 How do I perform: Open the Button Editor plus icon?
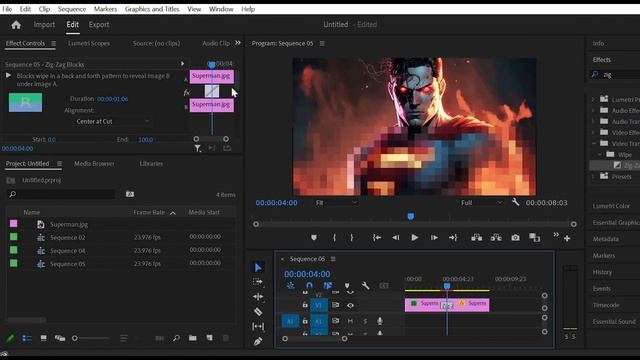[567, 238]
